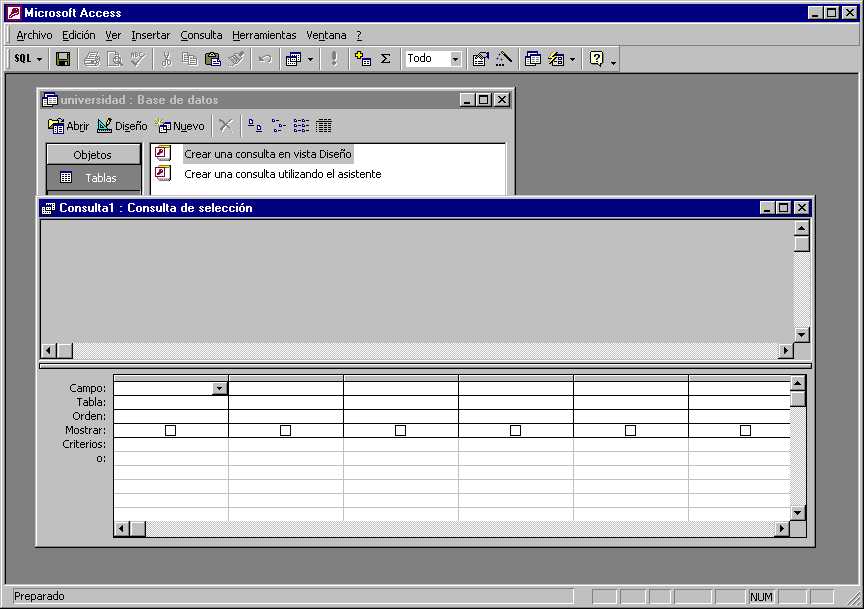
Task: Click right arrow of table pane horizontal scrollbar
Action: pos(786,350)
